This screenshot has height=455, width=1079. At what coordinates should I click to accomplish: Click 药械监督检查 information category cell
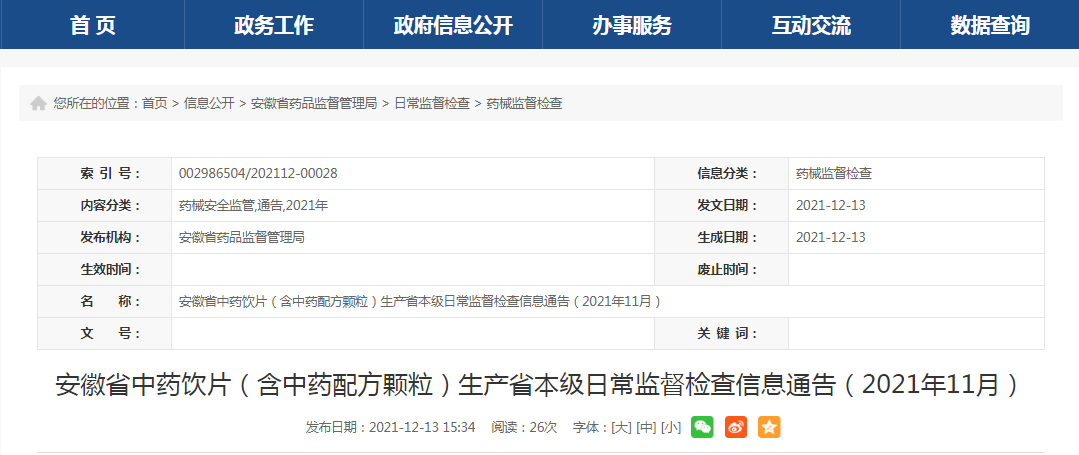pos(917,173)
